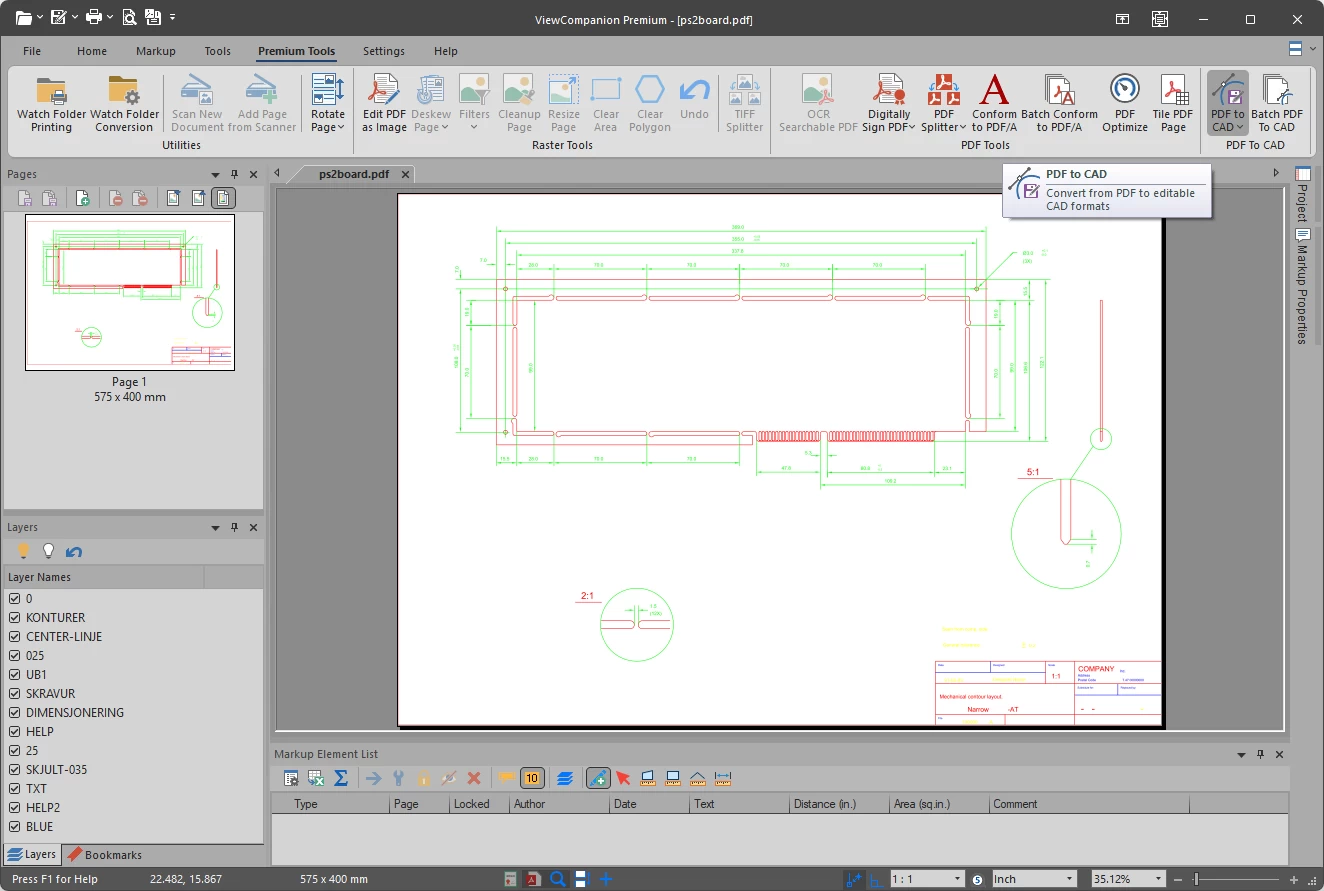Toggle the SKRAVUR layer checkbox
Viewport: 1324px width, 891px height.
pyautogui.click(x=15, y=694)
